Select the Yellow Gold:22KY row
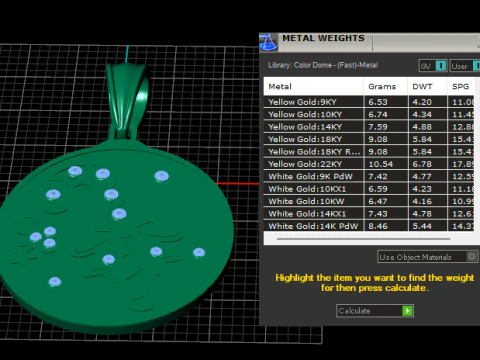The width and height of the screenshot is (480, 360). [369, 164]
